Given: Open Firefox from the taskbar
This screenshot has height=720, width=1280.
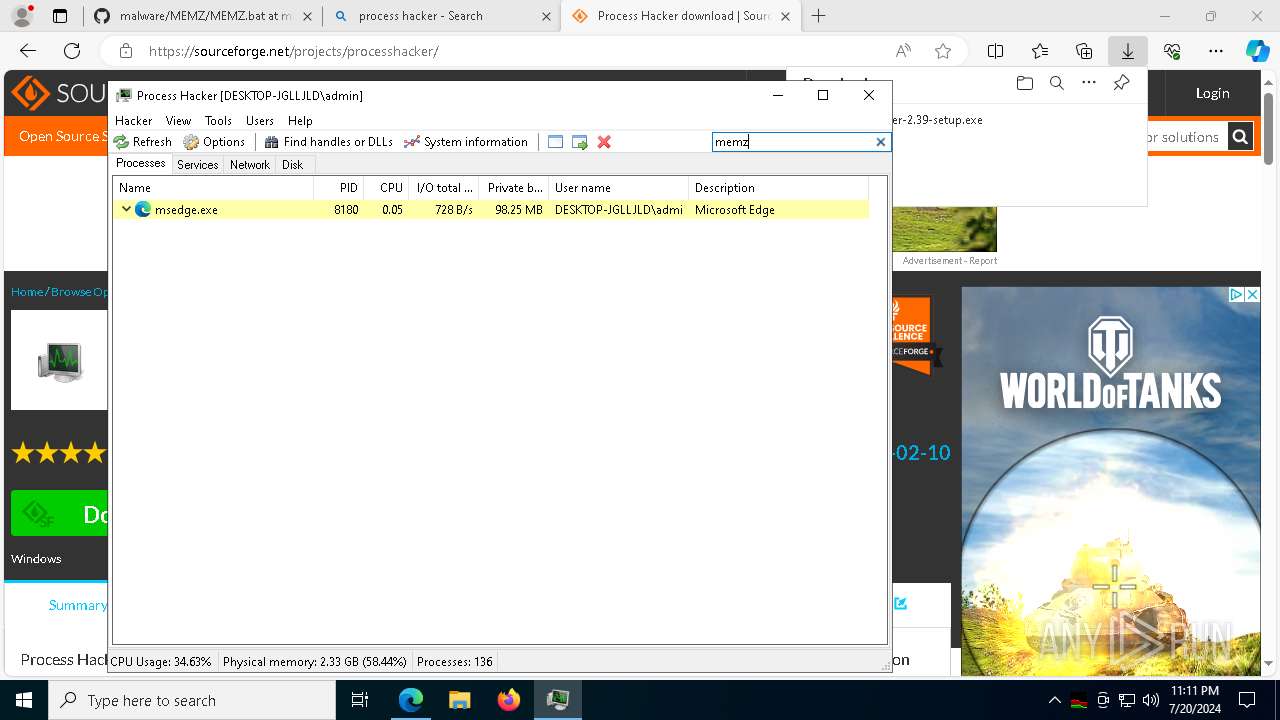Looking at the screenshot, I should 508,700.
